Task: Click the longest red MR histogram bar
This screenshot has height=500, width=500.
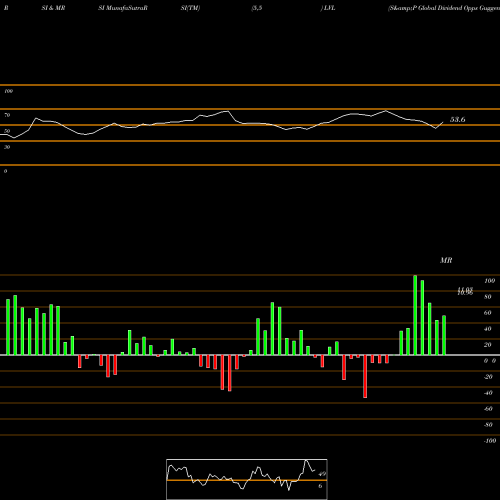Action: coord(365,376)
